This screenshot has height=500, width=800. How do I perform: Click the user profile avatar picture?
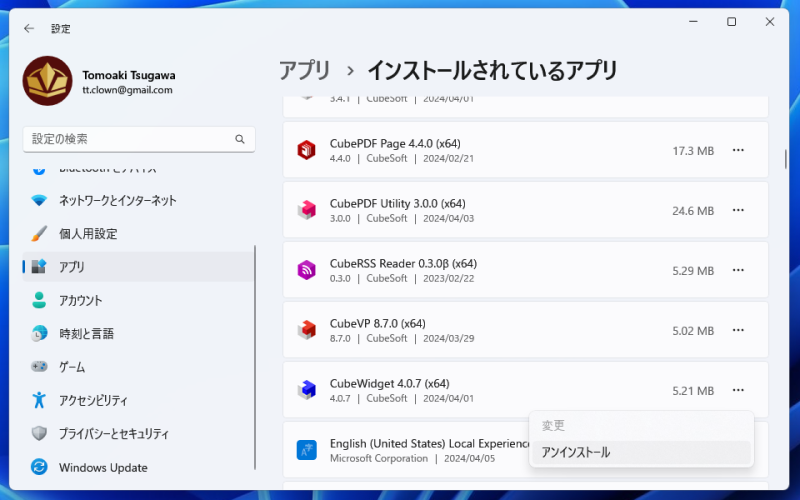47,81
